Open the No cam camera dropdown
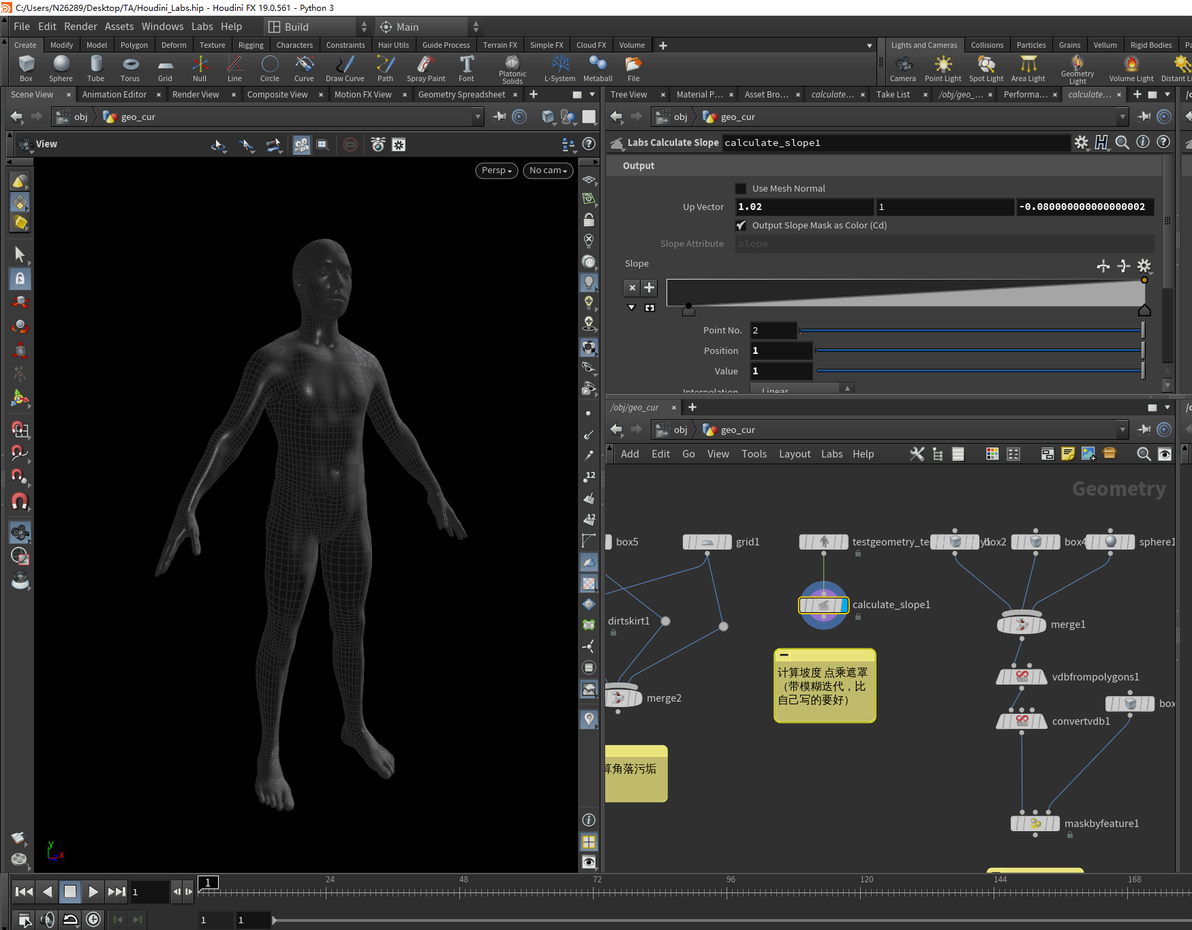The image size is (1192, 930). coord(547,171)
